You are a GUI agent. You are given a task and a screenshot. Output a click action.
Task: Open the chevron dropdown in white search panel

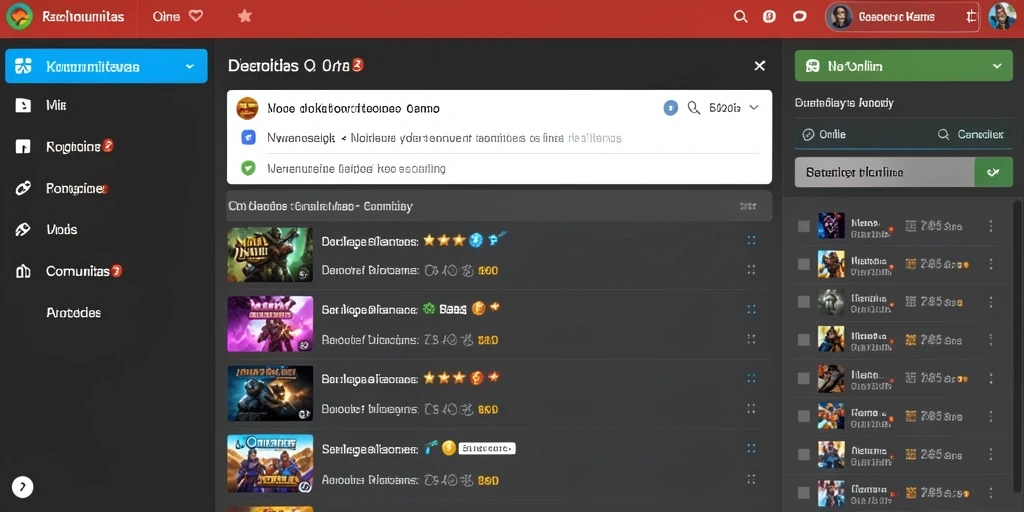[754, 108]
